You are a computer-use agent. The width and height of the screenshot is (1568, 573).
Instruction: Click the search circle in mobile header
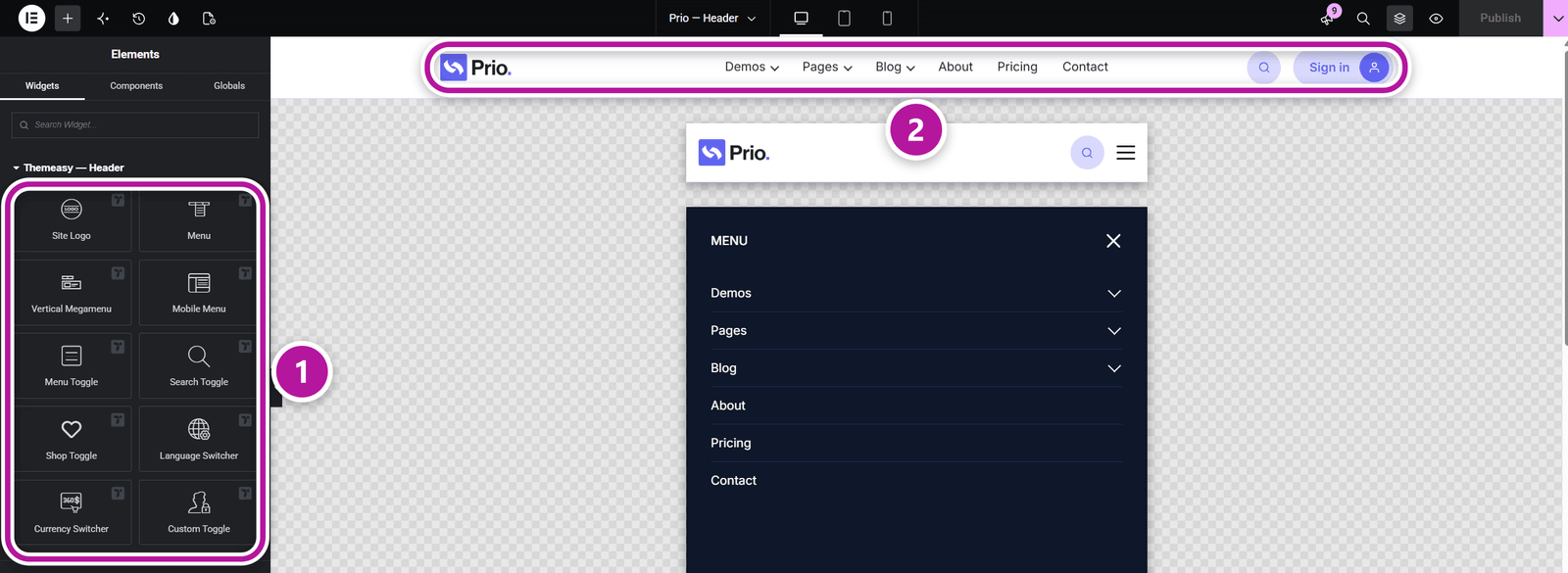point(1087,152)
